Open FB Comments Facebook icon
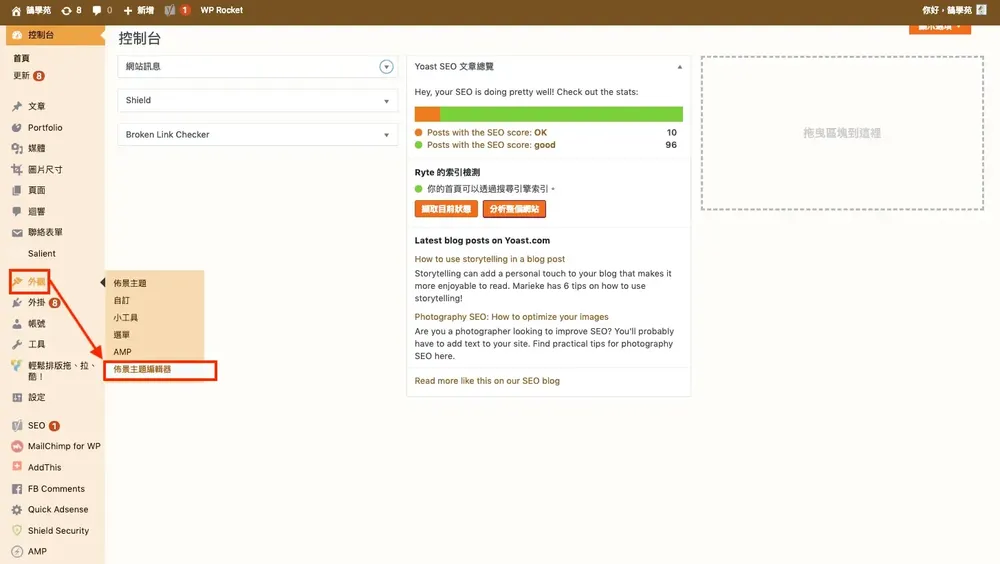This screenshot has height=564, width=1000. [17, 489]
